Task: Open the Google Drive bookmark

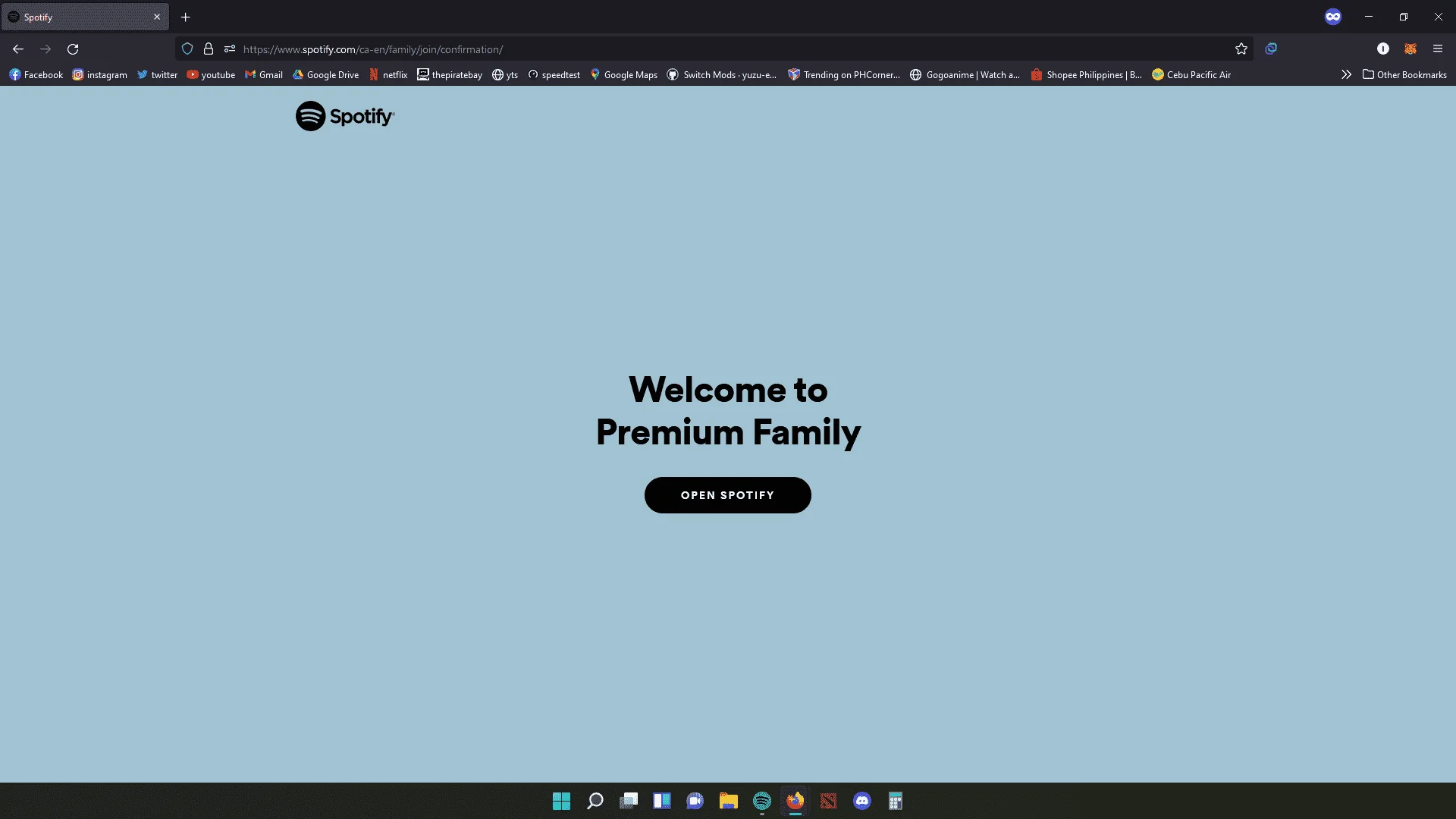Action: click(x=325, y=75)
